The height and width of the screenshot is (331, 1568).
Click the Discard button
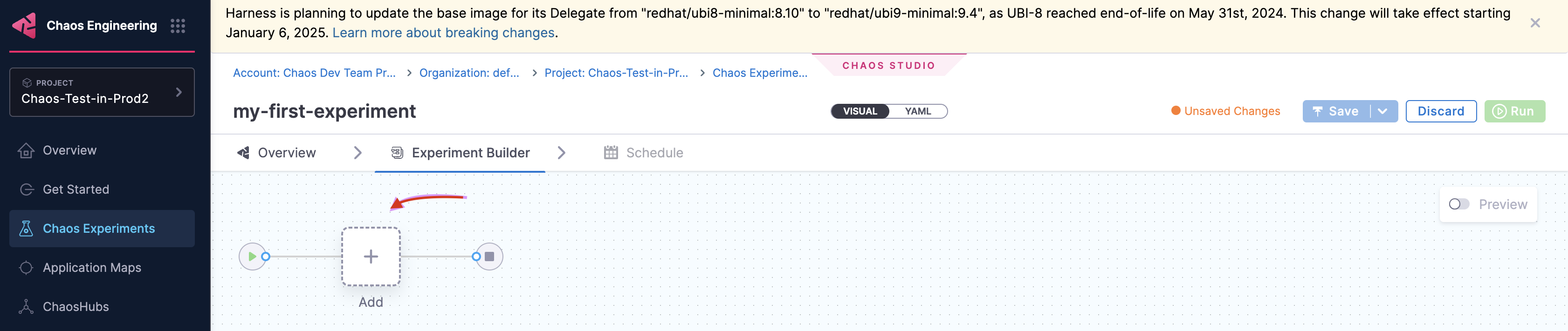click(x=1441, y=111)
